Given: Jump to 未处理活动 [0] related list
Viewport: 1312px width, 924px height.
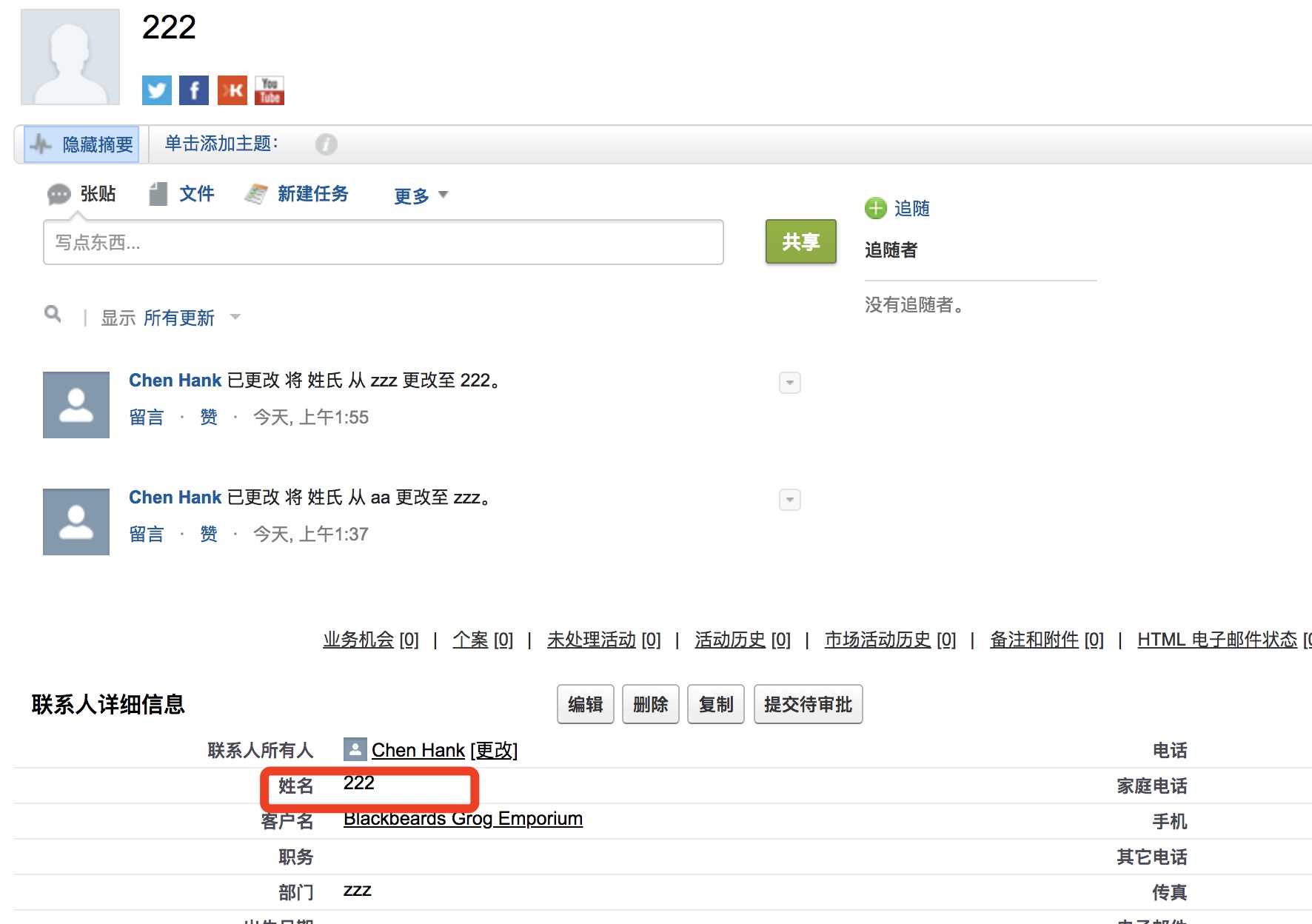Looking at the screenshot, I should 604,640.
